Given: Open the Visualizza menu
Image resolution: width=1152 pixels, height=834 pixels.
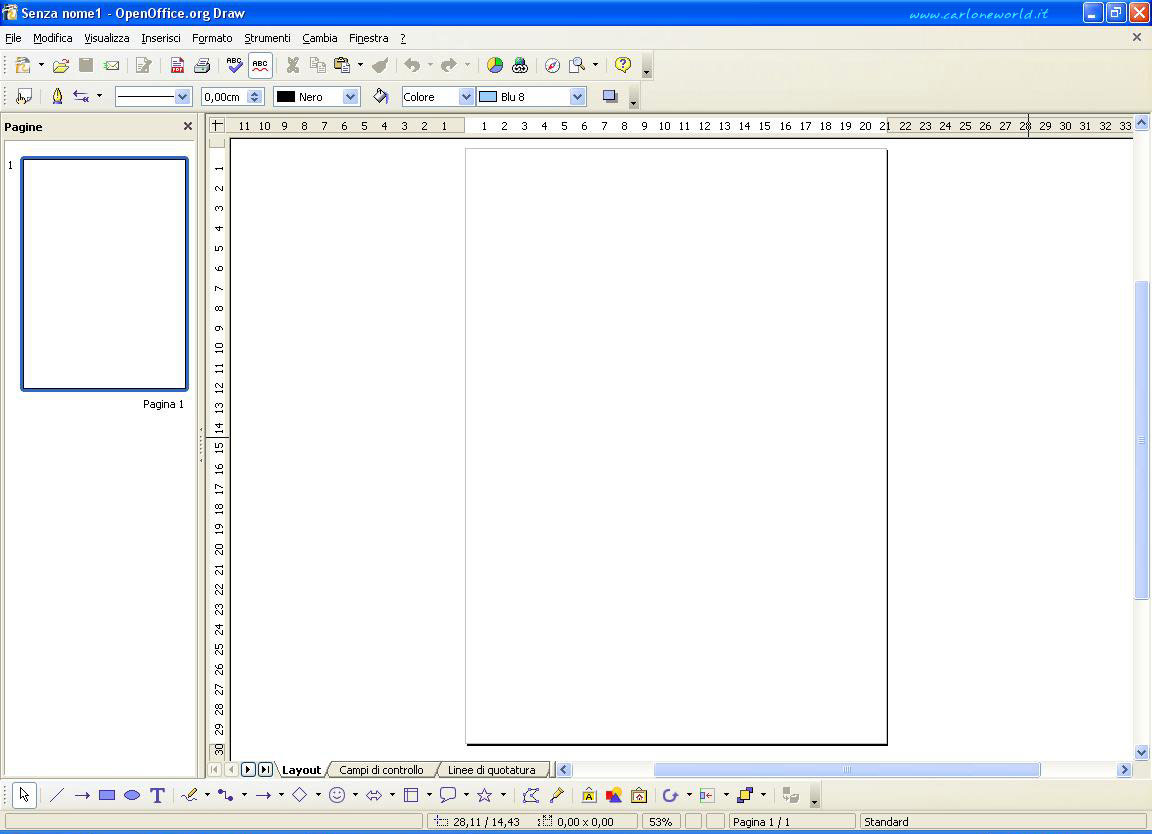Looking at the screenshot, I should pos(107,38).
